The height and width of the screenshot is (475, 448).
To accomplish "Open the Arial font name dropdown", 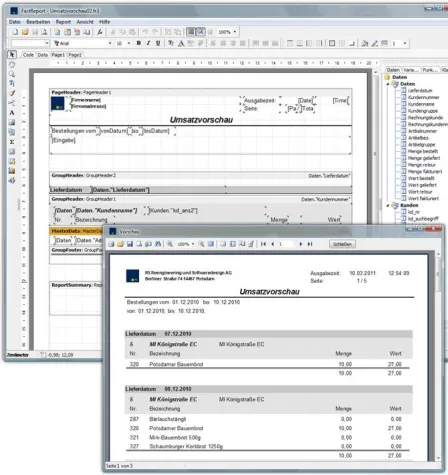I will point(110,43).
